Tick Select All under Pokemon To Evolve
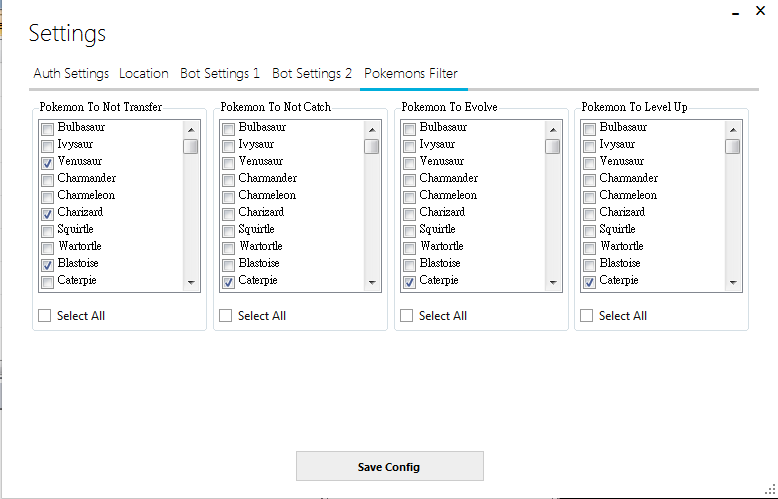Image resolution: width=778 pixels, height=499 pixels. pos(407,316)
